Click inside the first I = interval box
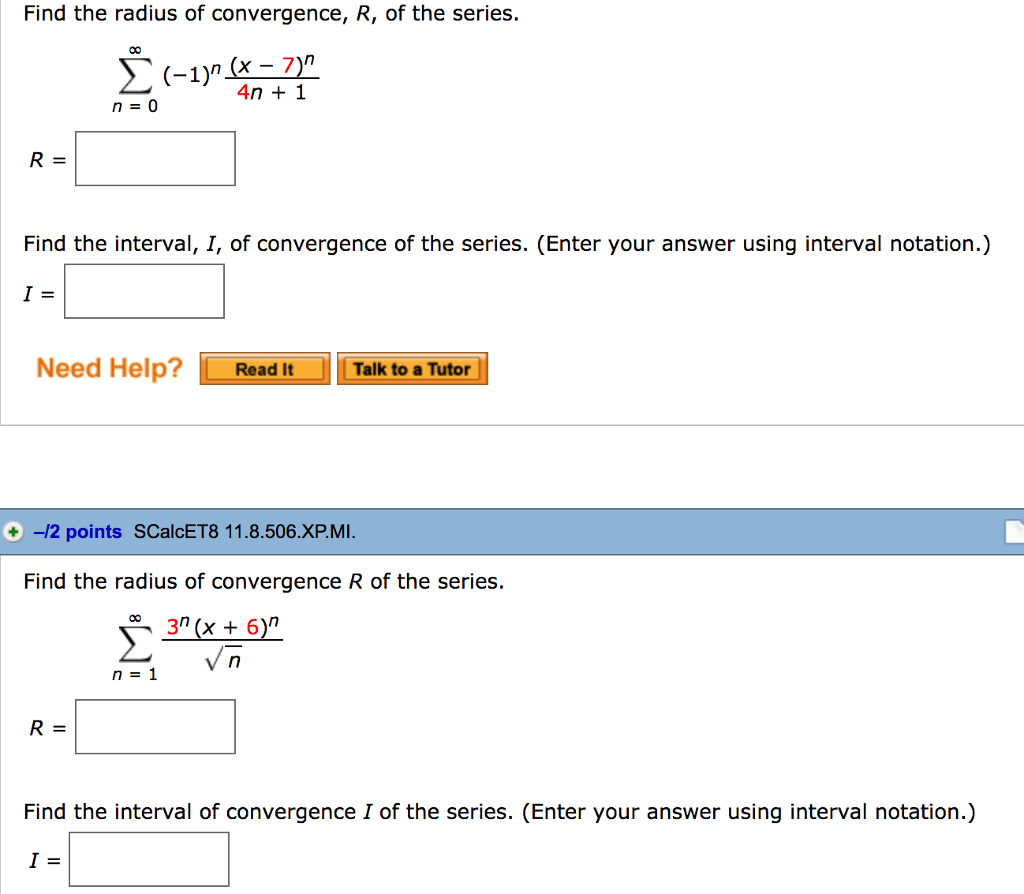The height and width of the screenshot is (894, 1024). (143, 291)
